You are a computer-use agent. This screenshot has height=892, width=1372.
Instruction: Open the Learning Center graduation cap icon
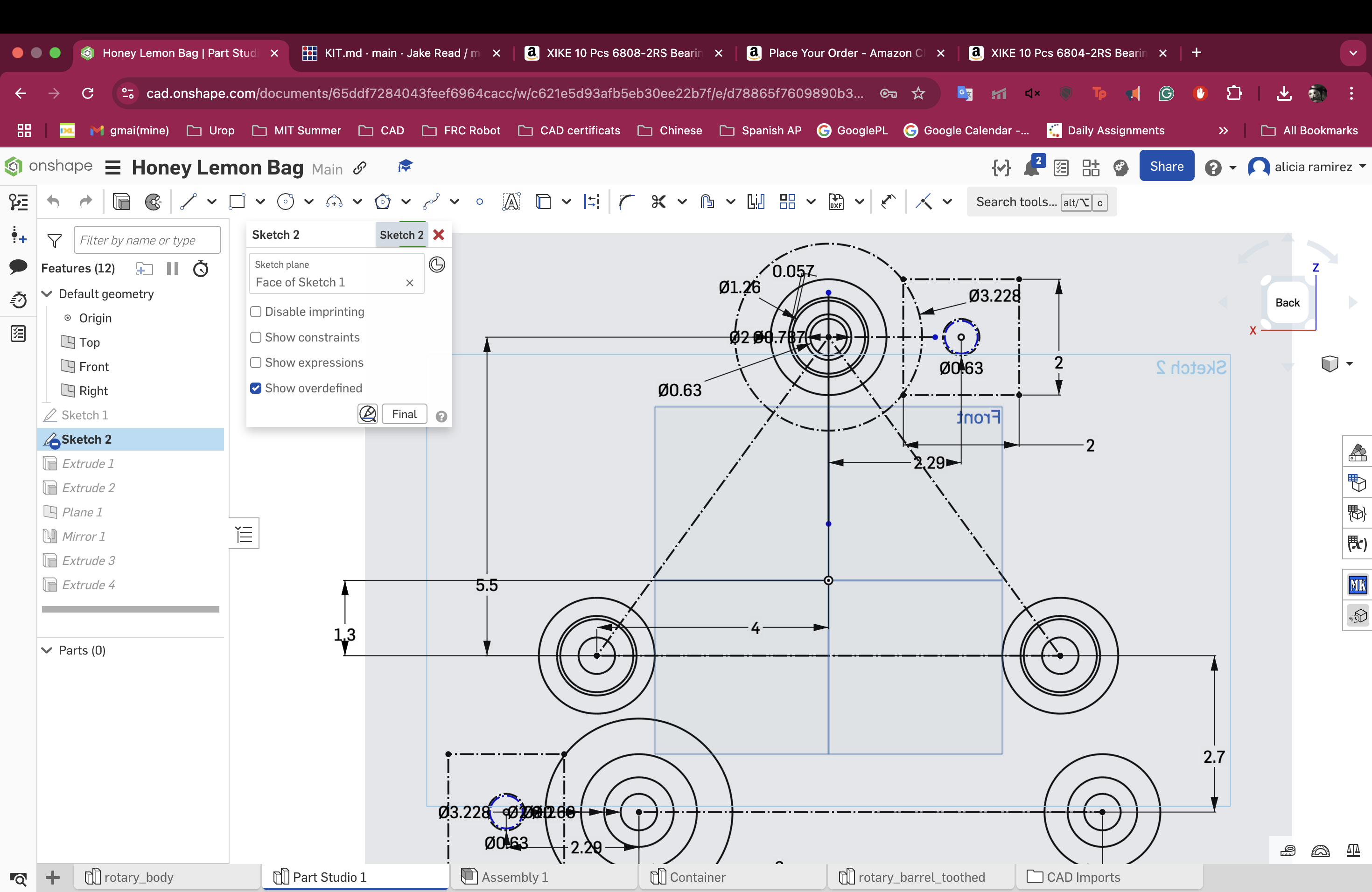(405, 167)
